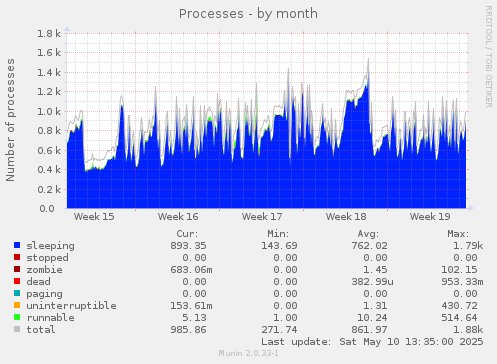Click the 'stopped' legend label
This screenshot has width=497, height=364.
pos(48,258)
